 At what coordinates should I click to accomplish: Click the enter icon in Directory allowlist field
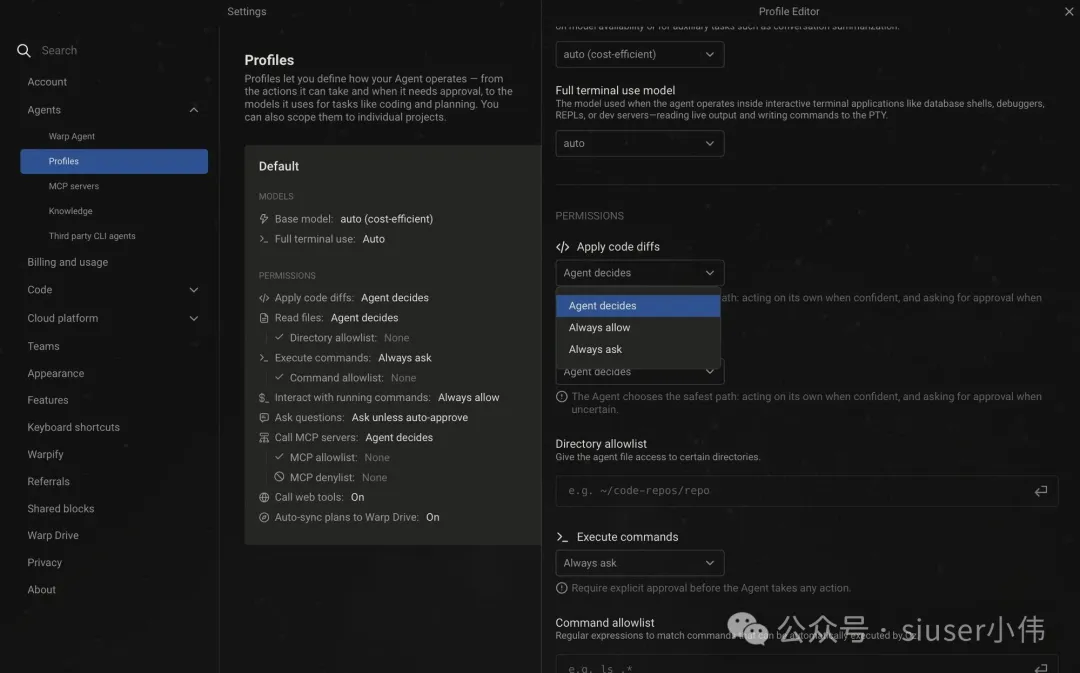(x=1041, y=490)
